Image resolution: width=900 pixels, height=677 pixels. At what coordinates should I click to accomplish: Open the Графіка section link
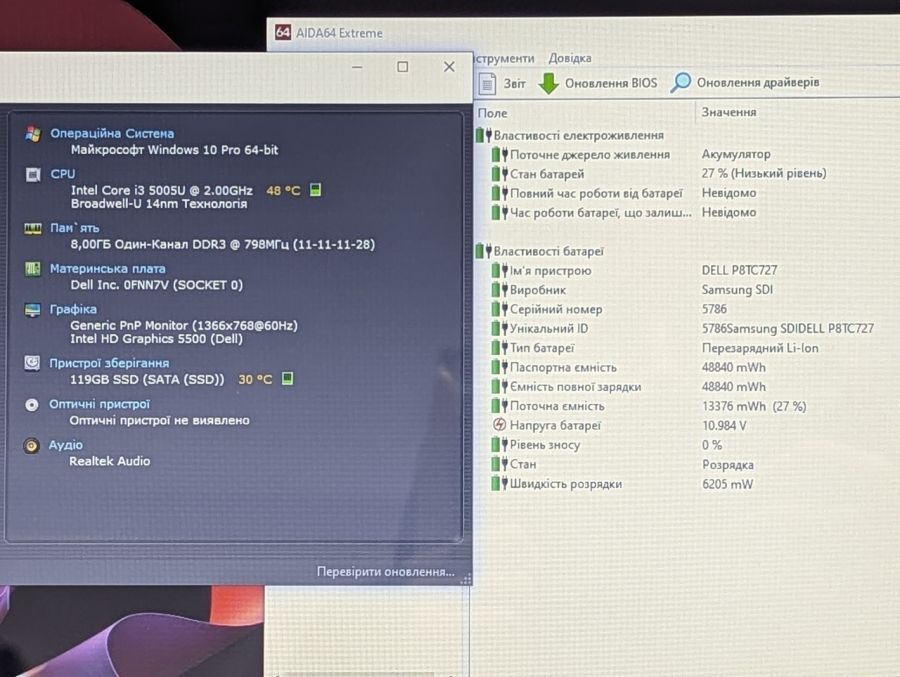(73, 309)
